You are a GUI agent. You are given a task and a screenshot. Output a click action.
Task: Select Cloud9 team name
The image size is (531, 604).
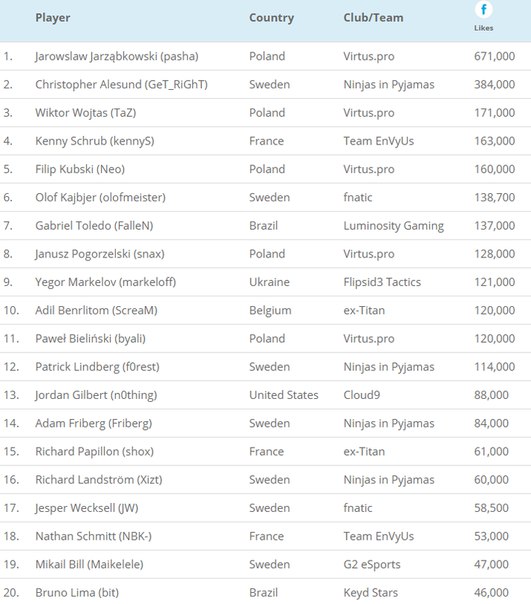coord(361,395)
